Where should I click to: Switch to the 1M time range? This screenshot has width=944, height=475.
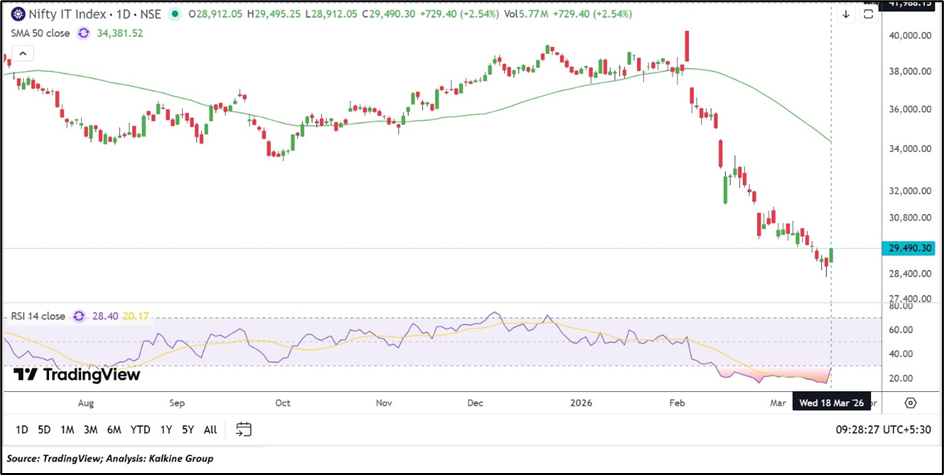click(x=67, y=430)
